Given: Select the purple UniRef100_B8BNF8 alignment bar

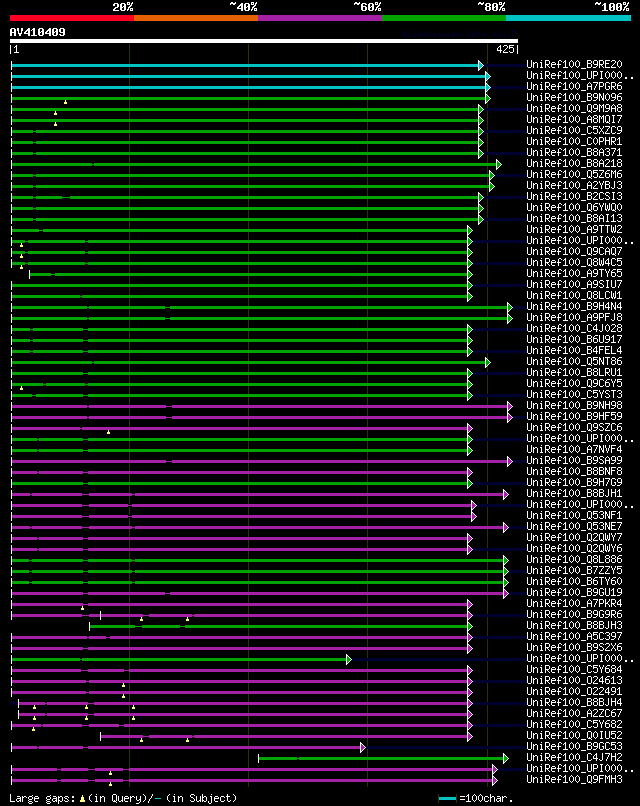Looking at the screenshot, I should (x=242, y=472).
